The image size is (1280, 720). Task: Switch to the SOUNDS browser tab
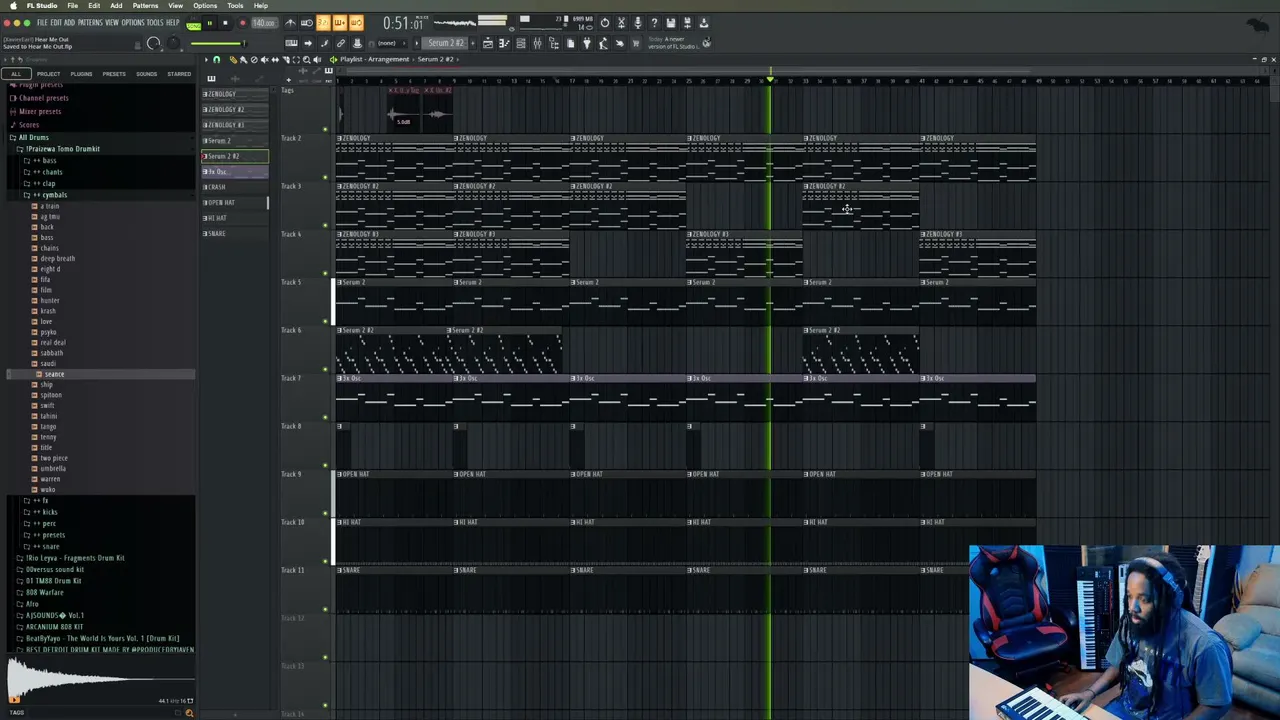point(147,74)
